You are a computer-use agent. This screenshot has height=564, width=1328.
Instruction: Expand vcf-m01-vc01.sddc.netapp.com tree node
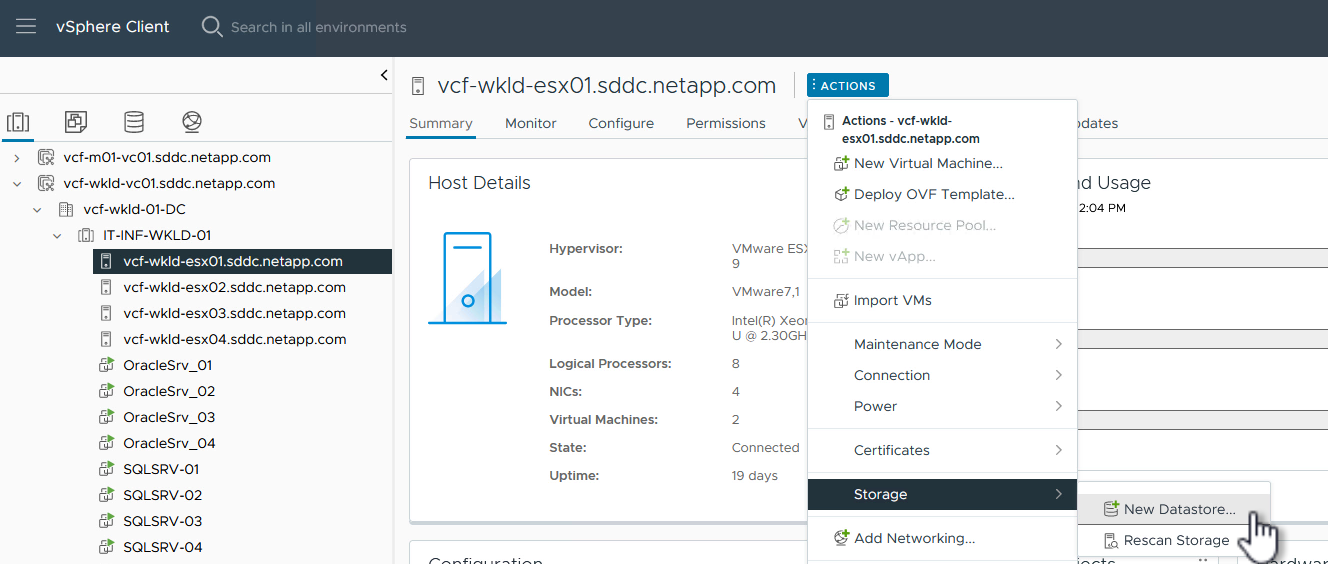[x=17, y=158]
